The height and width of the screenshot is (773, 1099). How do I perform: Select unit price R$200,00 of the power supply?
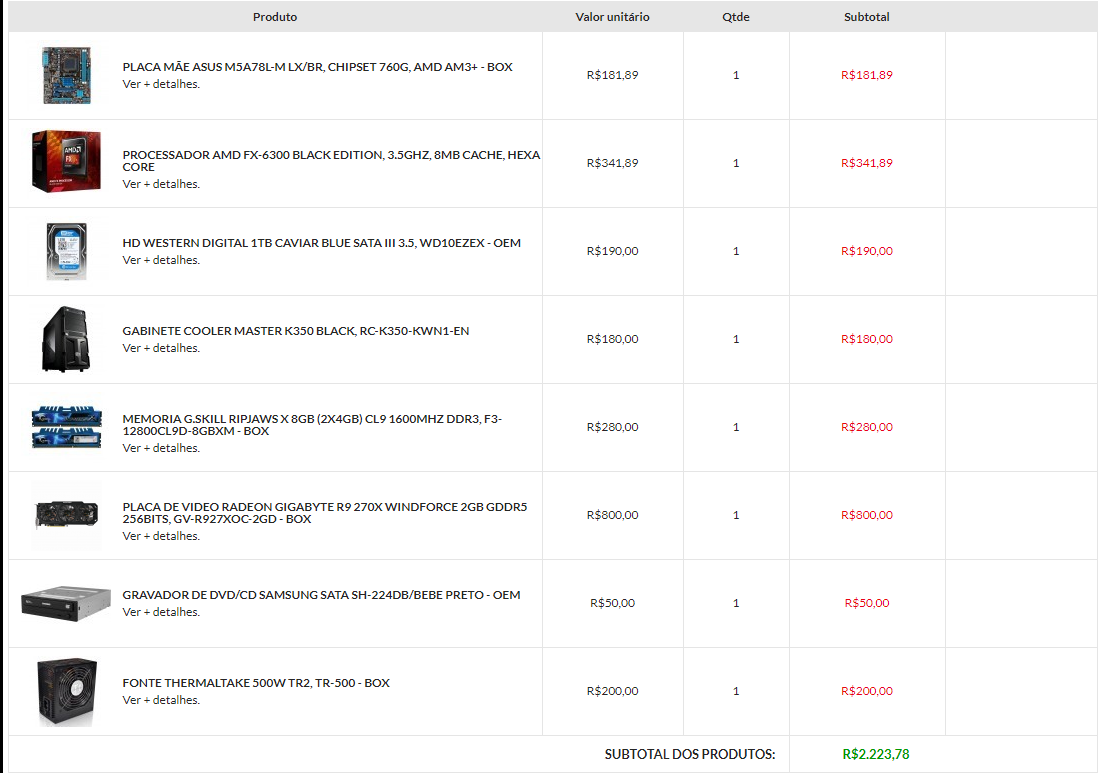coord(613,691)
